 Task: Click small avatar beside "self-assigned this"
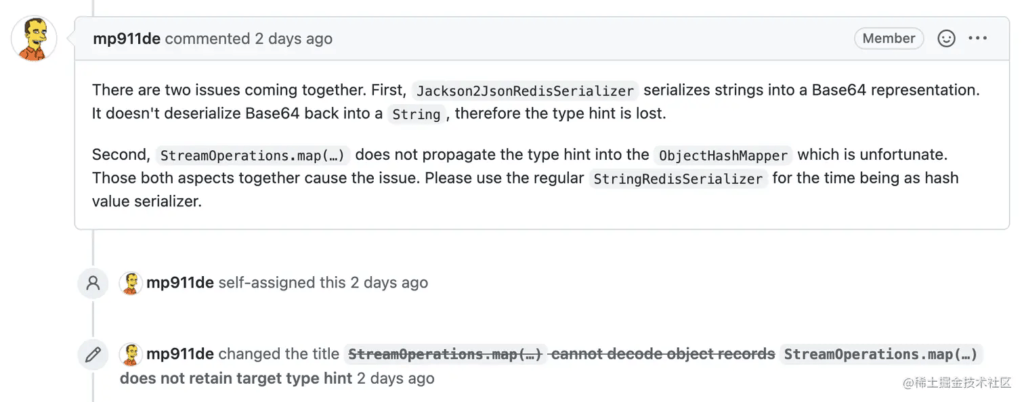[x=131, y=283]
